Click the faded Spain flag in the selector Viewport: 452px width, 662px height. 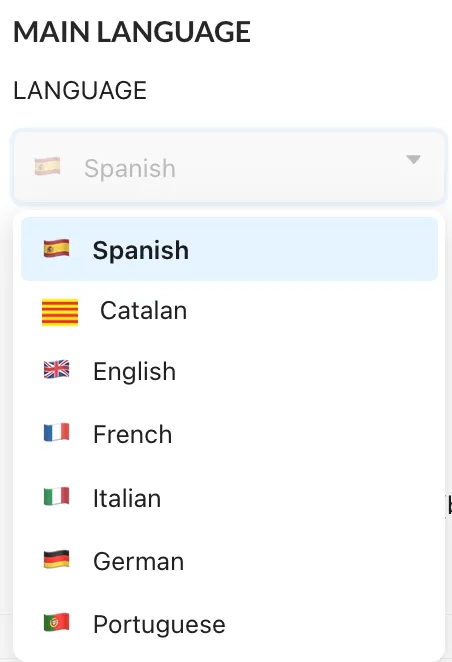(x=47, y=166)
